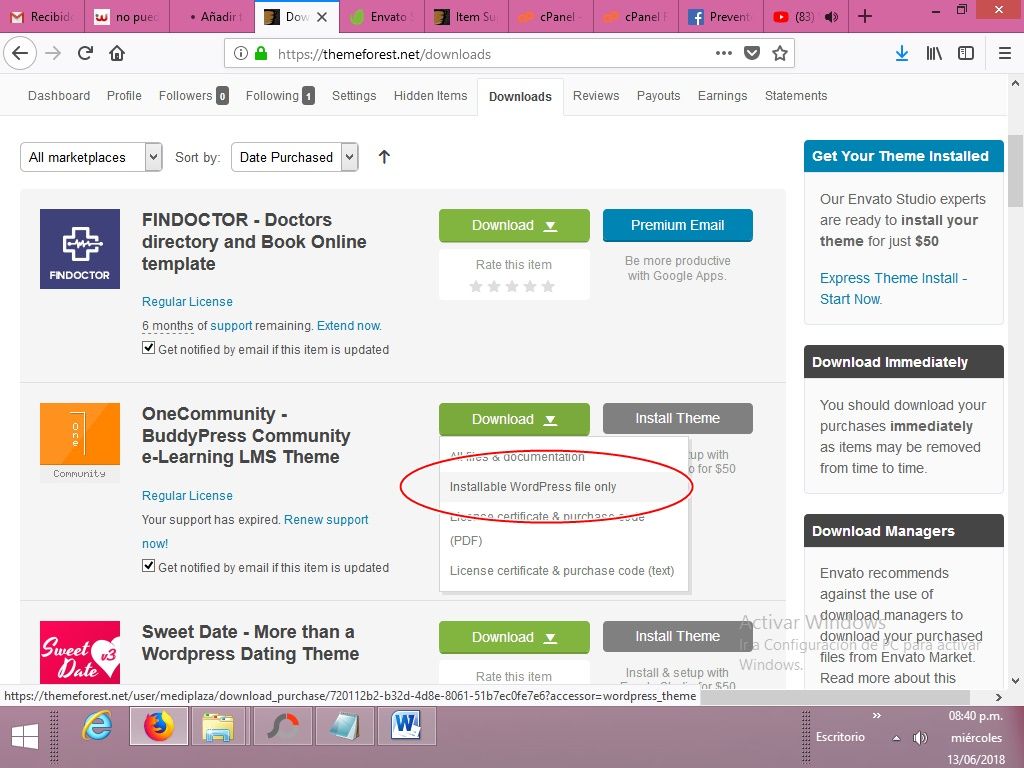1024x768 pixels.
Task: Open the Earnings tab
Action: click(x=722, y=95)
